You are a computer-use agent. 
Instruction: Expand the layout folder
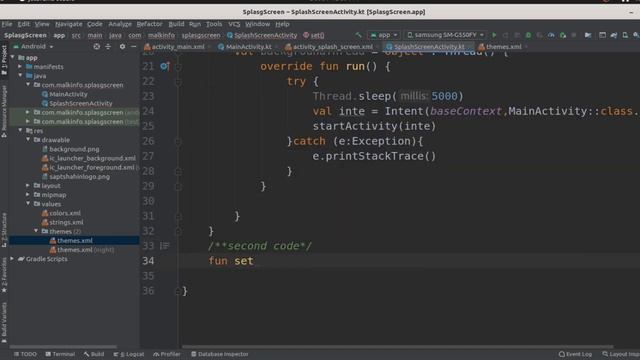pyautogui.click(x=28, y=186)
